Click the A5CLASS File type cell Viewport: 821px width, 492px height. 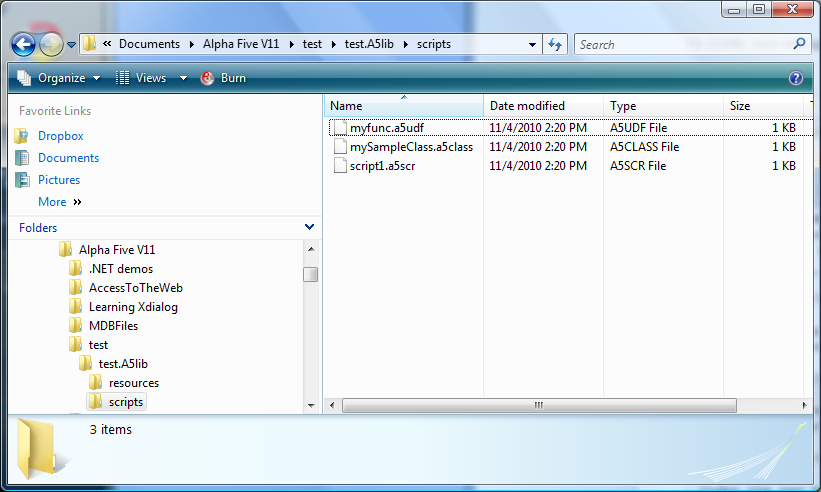pyautogui.click(x=645, y=147)
